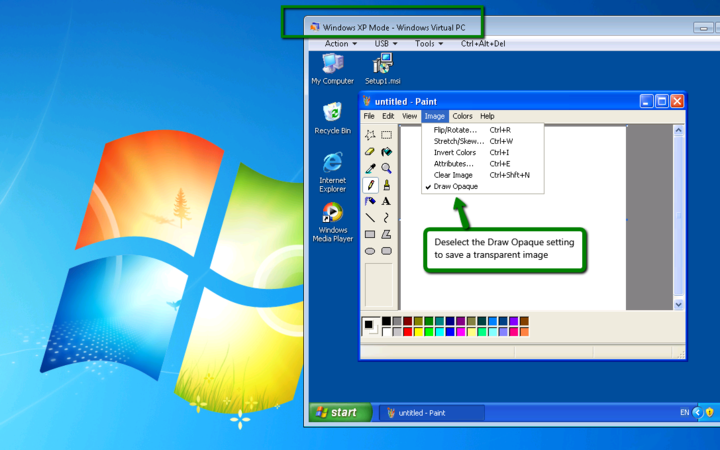Pick the Eraser tool in Paint
Viewport: 720px width, 450px height.
tap(370, 152)
